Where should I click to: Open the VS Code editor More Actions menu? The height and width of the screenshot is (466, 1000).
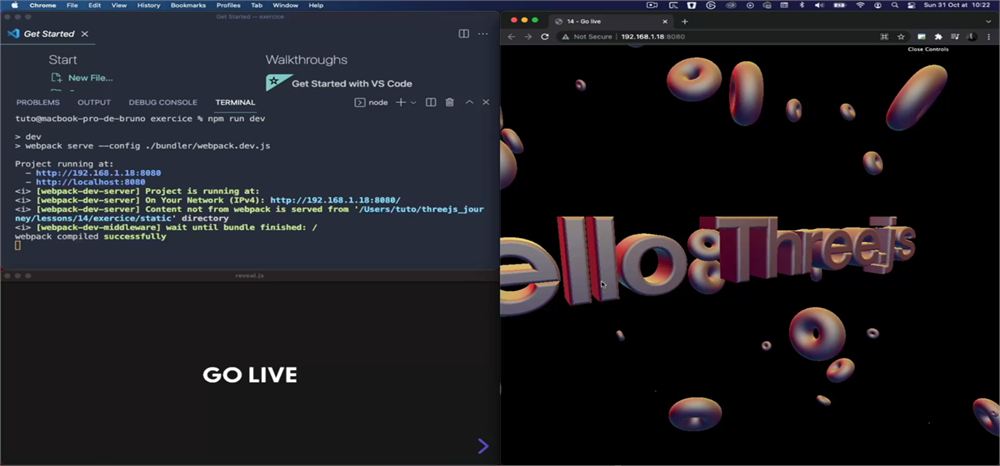pos(483,34)
